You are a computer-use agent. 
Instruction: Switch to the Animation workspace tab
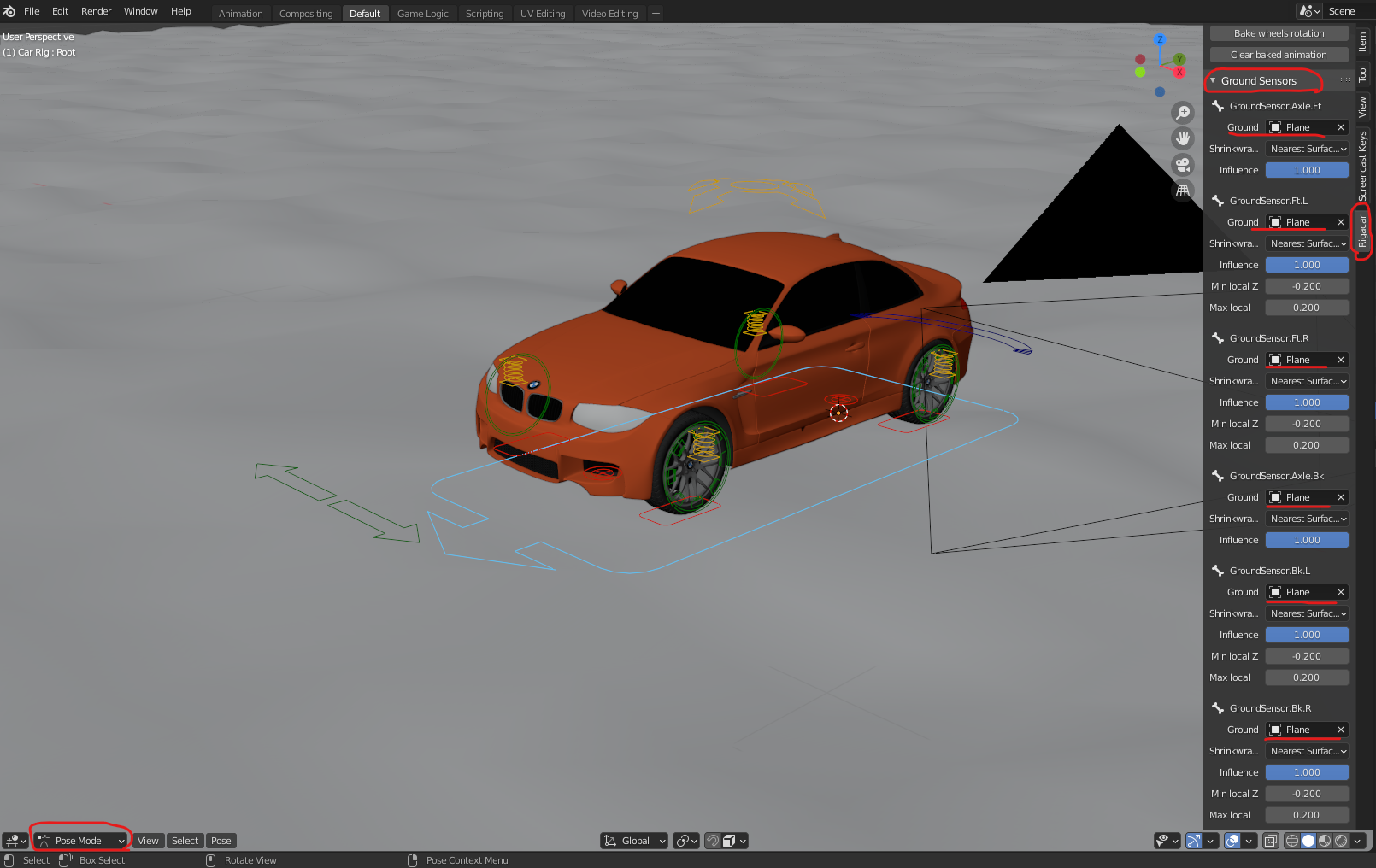[x=240, y=14]
